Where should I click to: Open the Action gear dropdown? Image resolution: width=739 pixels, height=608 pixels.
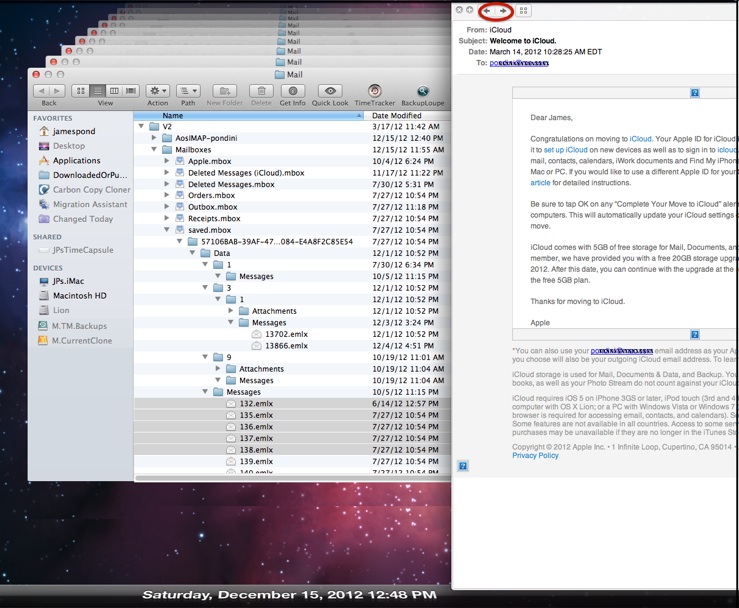coord(157,91)
